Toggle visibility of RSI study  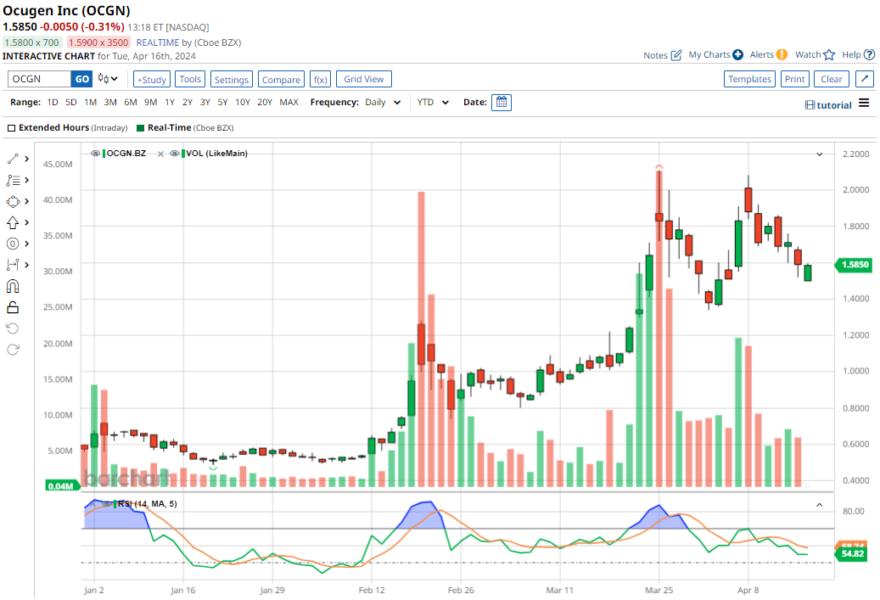108,504
